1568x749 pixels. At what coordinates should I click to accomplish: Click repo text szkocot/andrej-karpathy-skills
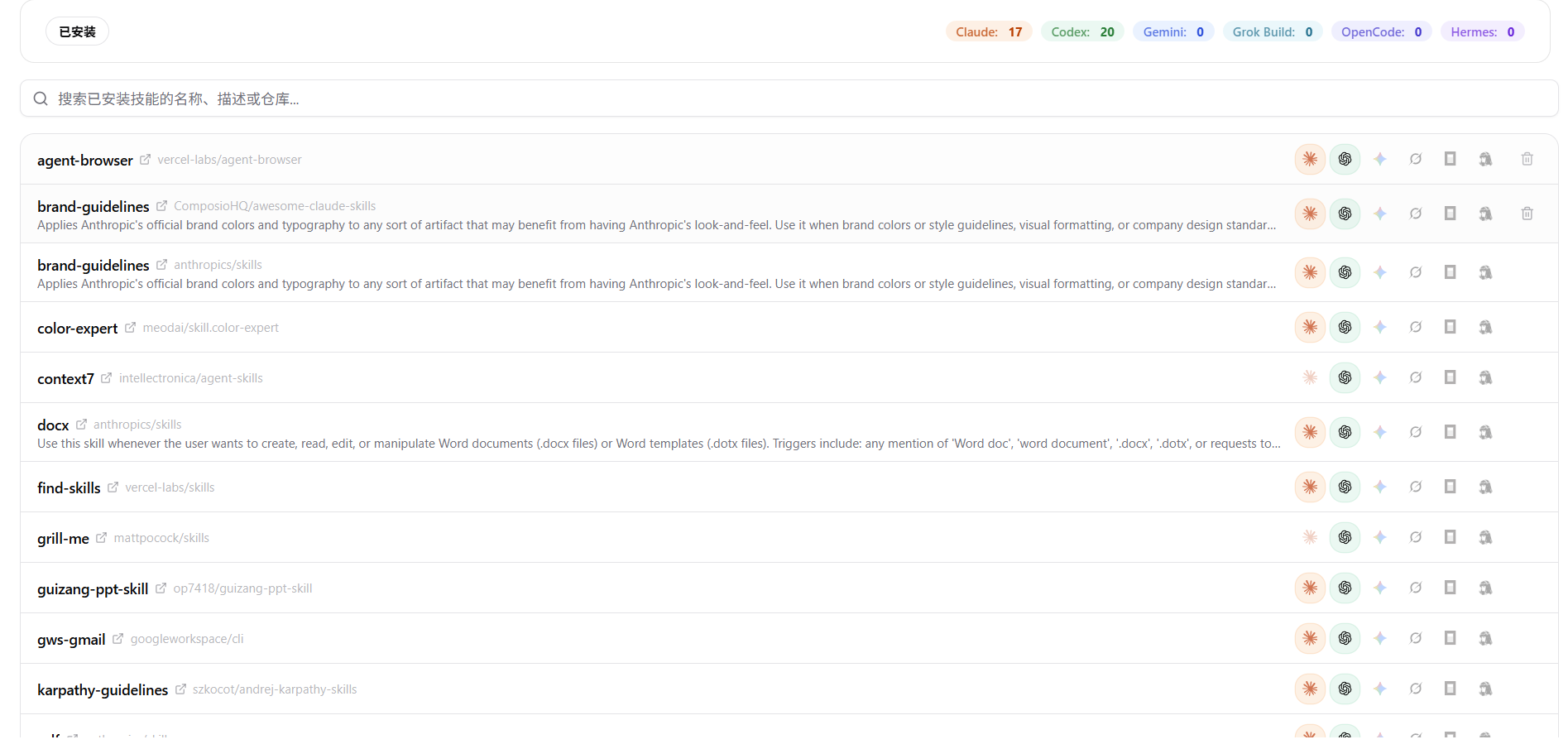(x=275, y=689)
